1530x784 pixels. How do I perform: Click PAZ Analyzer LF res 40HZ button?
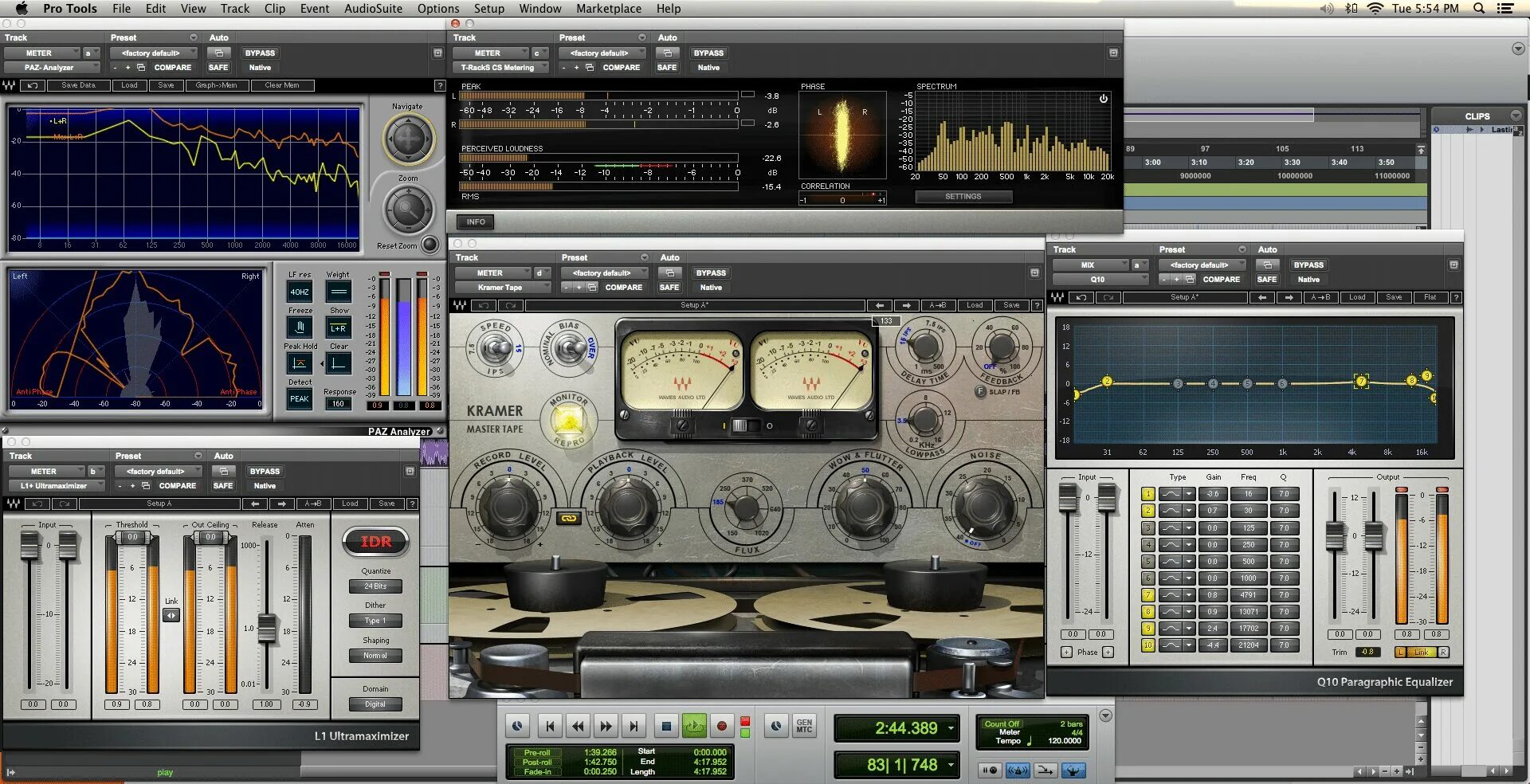click(300, 292)
